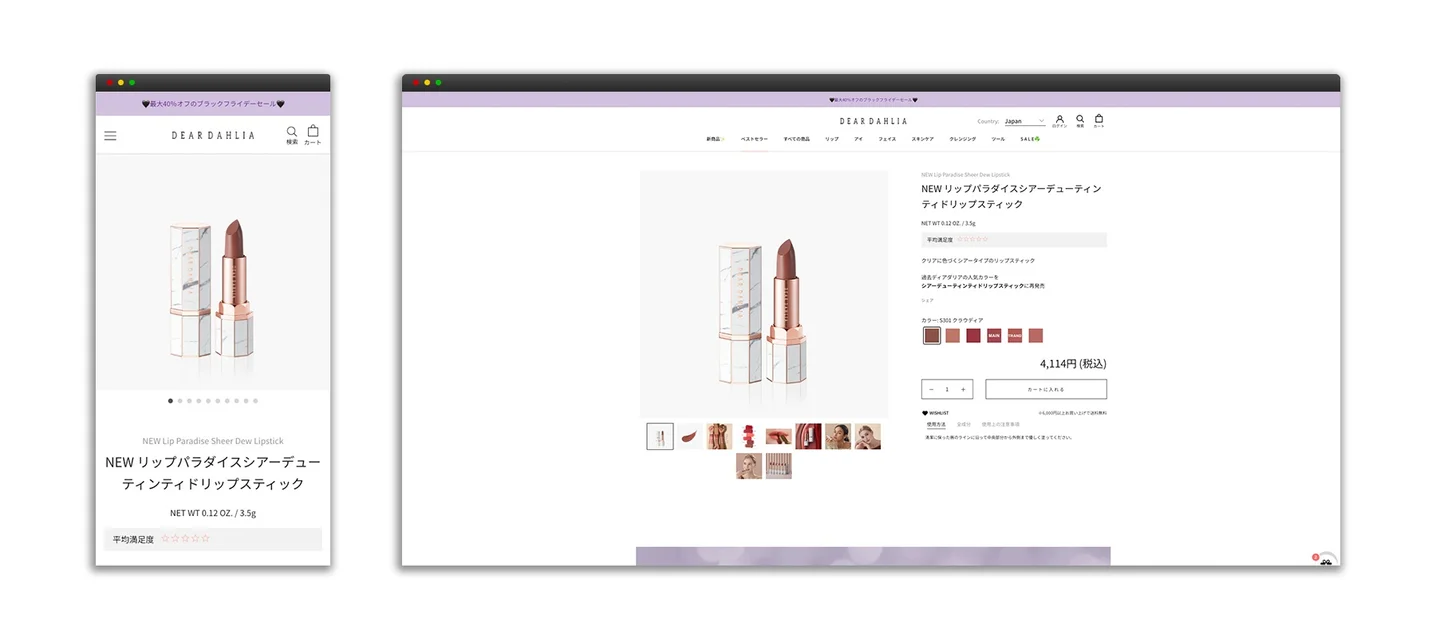
Task: Open hamburger menu in mobile window
Action: (x=110, y=135)
